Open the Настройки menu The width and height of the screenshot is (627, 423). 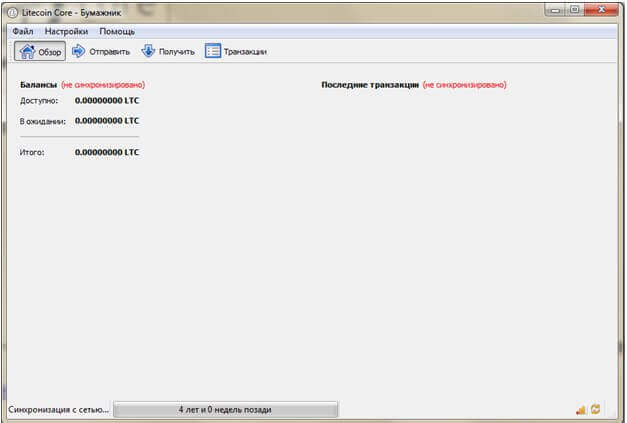click(x=66, y=31)
